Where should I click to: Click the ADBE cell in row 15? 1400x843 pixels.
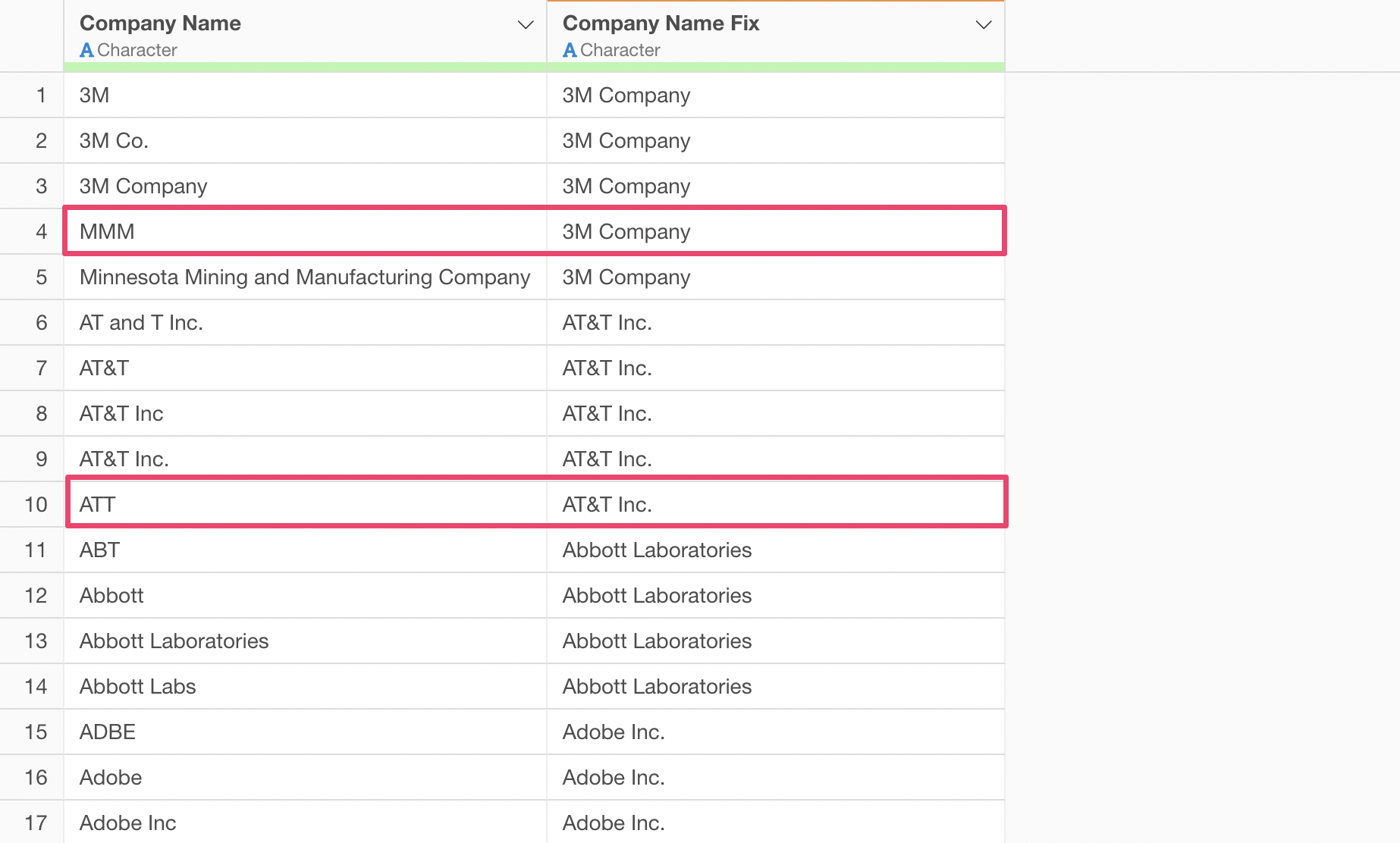tap(107, 732)
